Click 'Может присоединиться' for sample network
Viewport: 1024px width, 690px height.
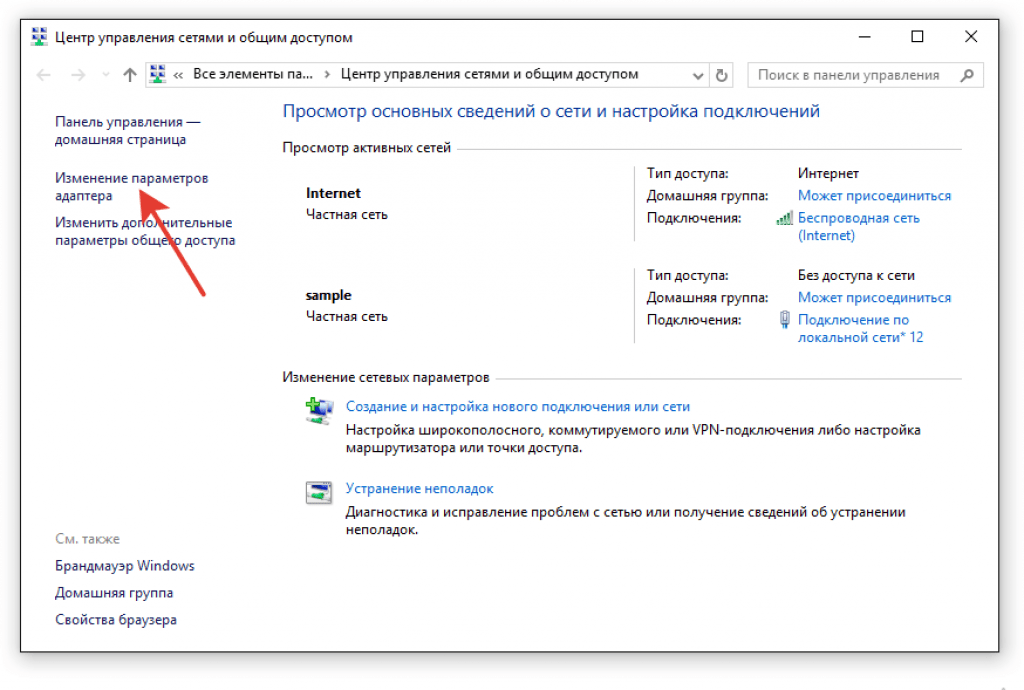click(x=874, y=297)
